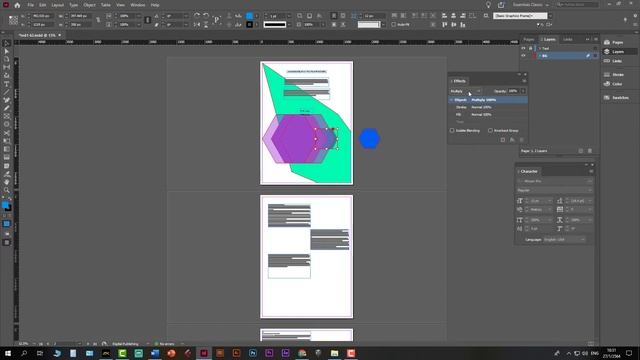Click the Adobe Stock search field
This screenshot has height=360, width=640.
(x=577, y=4)
